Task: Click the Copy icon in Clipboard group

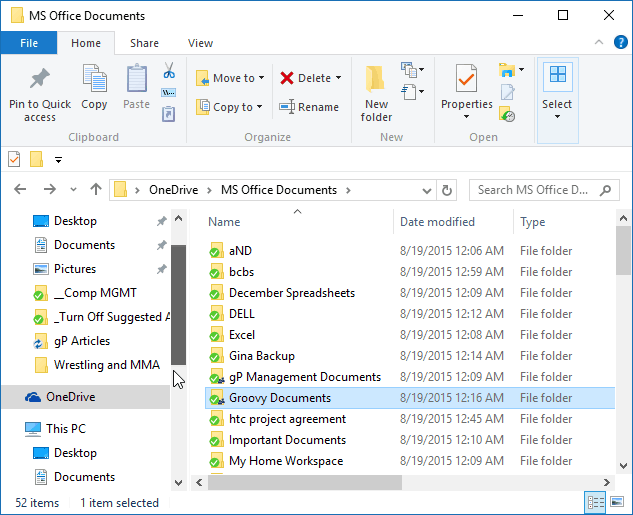Action: point(94,77)
